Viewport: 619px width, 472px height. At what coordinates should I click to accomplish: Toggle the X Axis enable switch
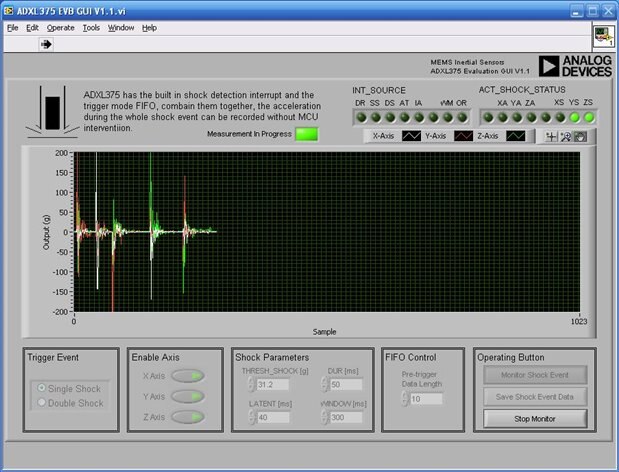point(187,376)
